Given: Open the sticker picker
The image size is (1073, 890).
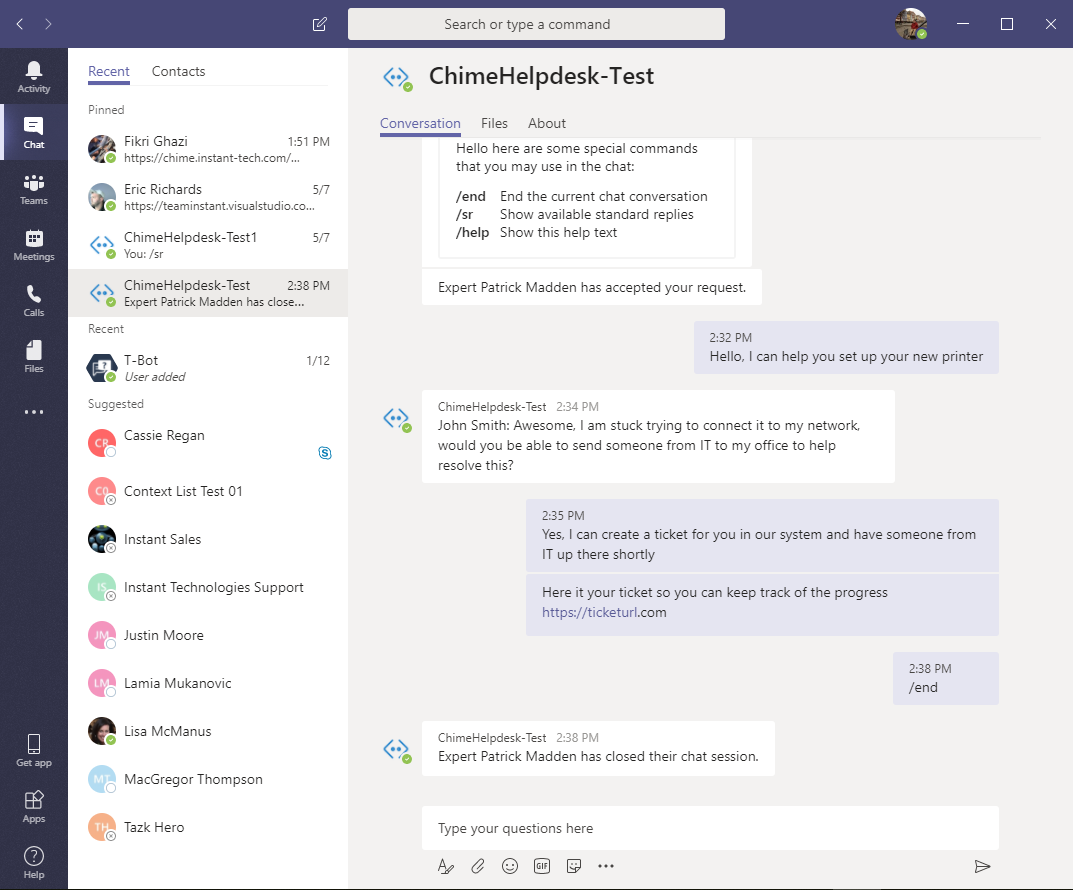Looking at the screenshot, I should point(574,866).
